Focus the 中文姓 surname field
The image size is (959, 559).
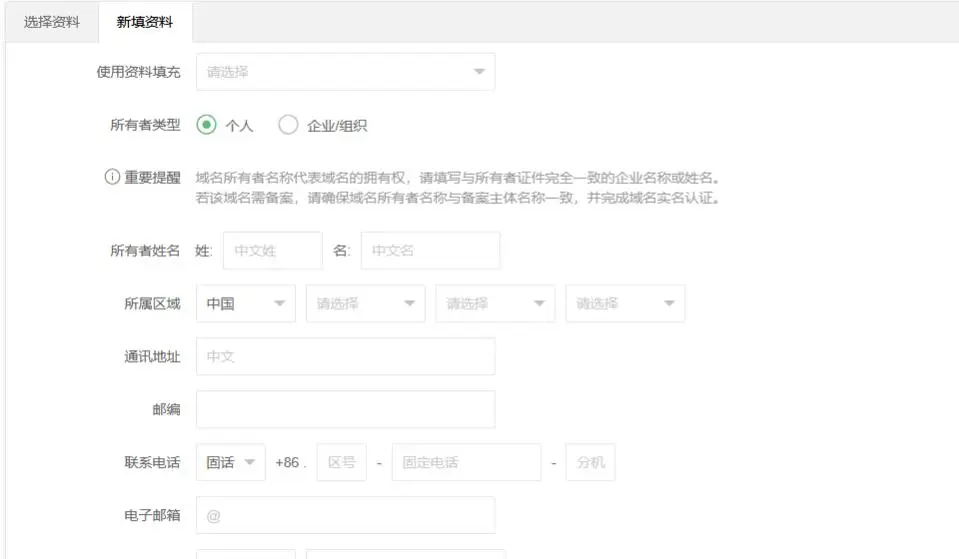point(273,250)
